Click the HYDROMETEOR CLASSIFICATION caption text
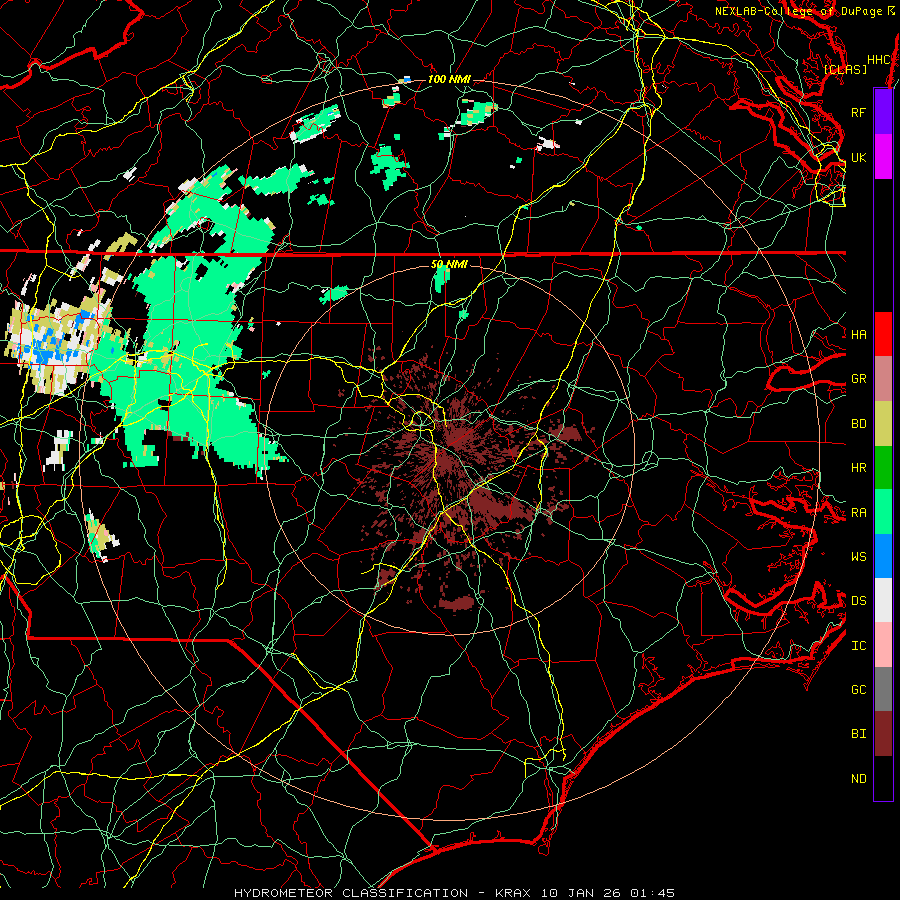Screen dimensions: 900x900 (x=351, y=893)
